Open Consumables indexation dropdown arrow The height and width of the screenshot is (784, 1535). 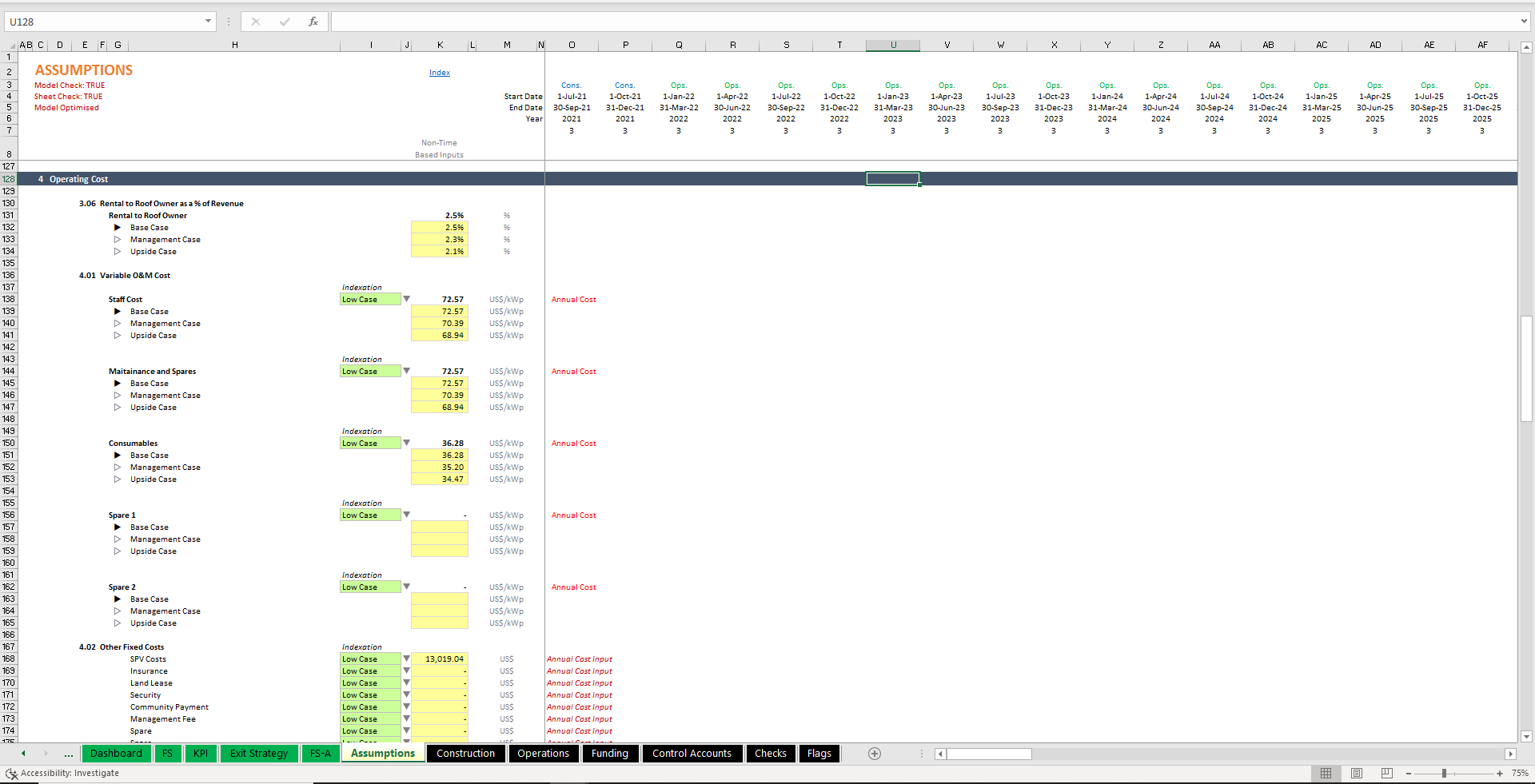pyautogui.click(x=406, y=443)
